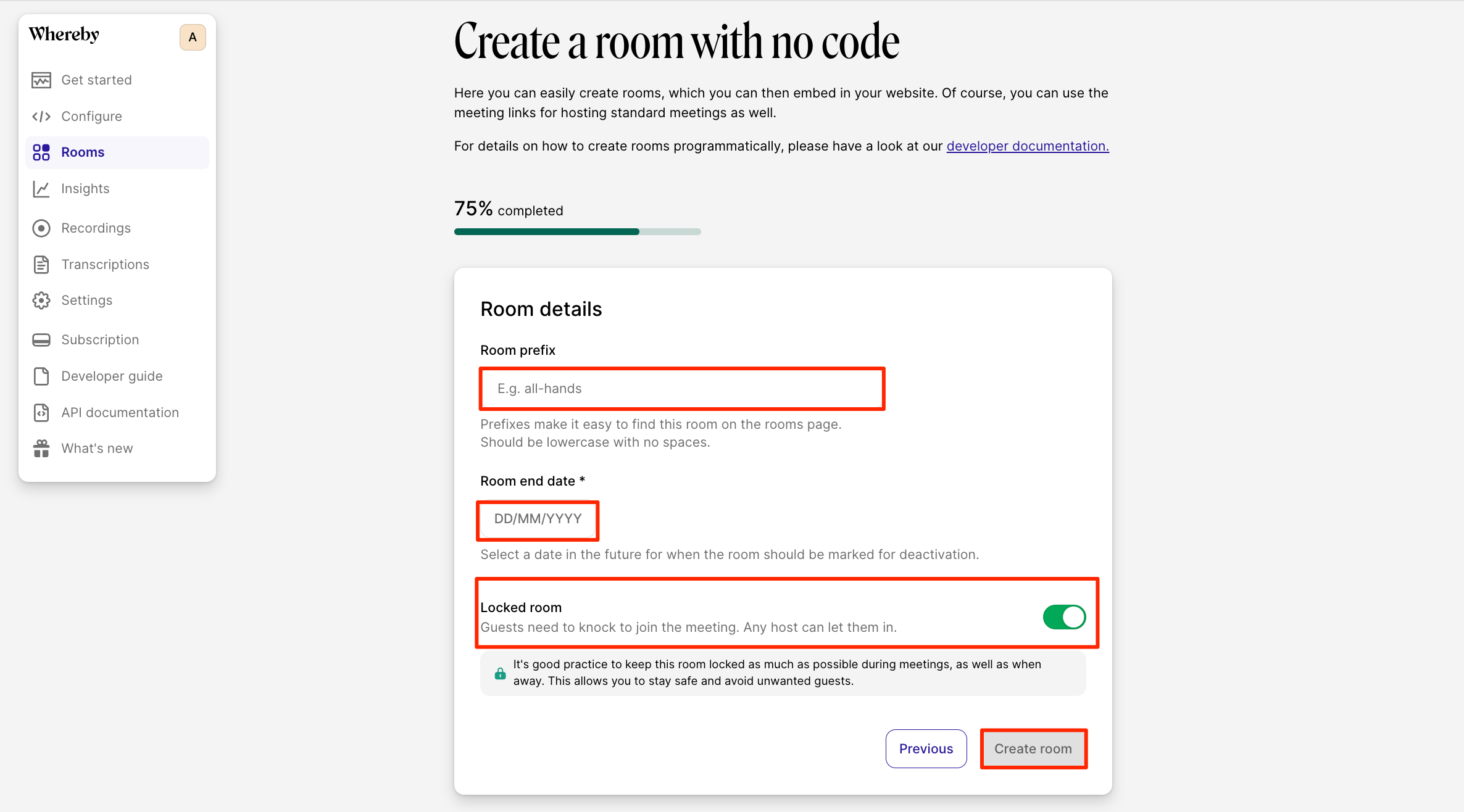This screenshot has width=1464, height=812.
Task: Click the Subscription card icon
Action: [41, 340]
